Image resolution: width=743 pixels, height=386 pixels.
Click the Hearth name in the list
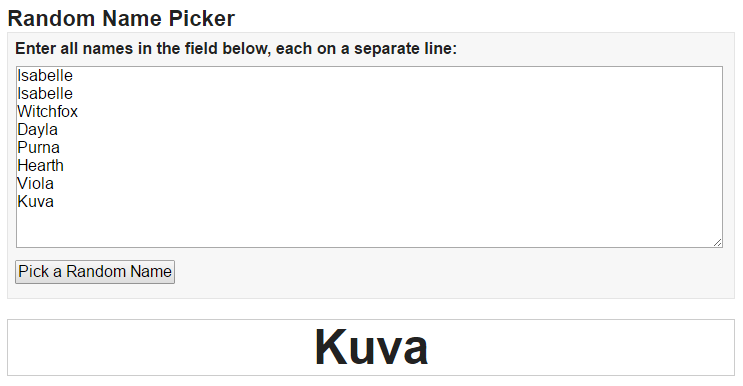click(x=40, y=166)
